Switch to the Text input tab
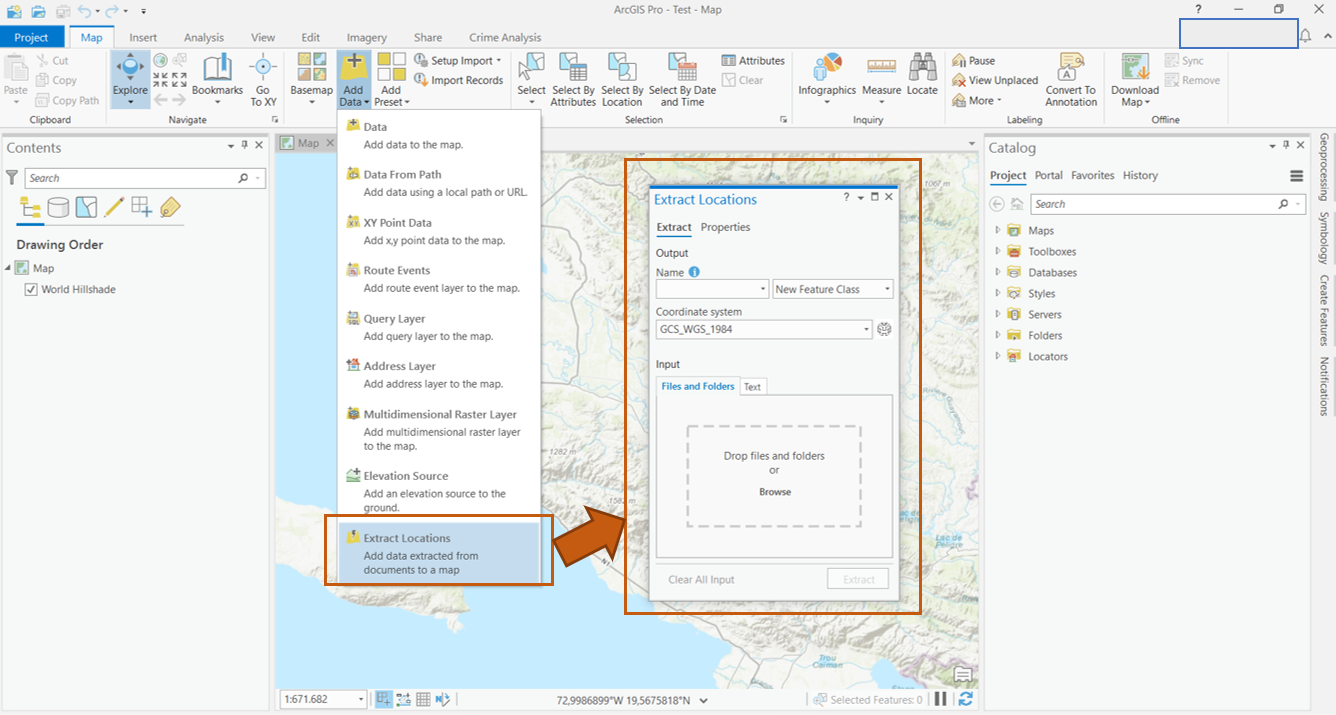This screenshot has width=1336, height=715. 752,387
